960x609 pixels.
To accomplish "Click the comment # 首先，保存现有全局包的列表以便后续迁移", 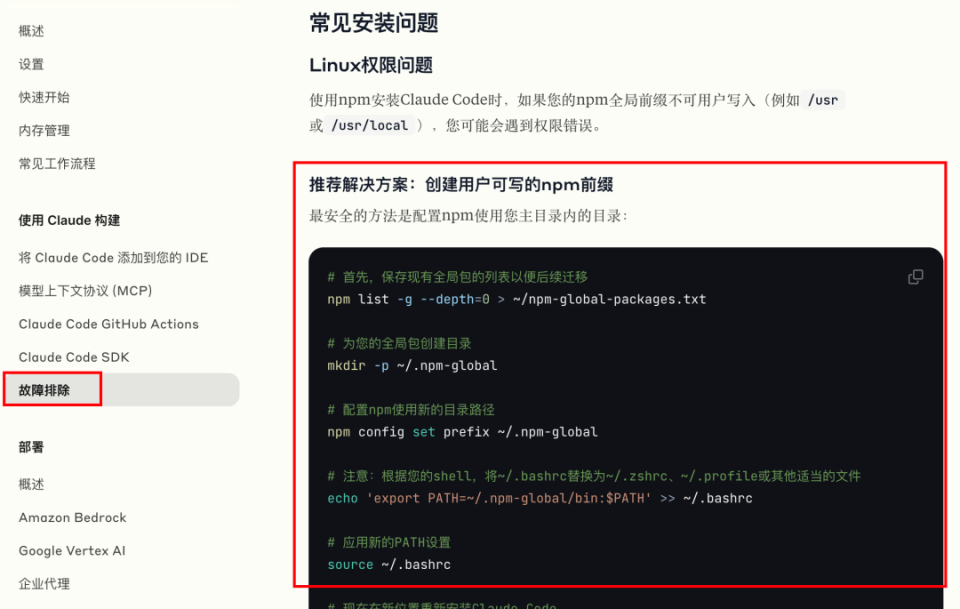I will (457, 277).
